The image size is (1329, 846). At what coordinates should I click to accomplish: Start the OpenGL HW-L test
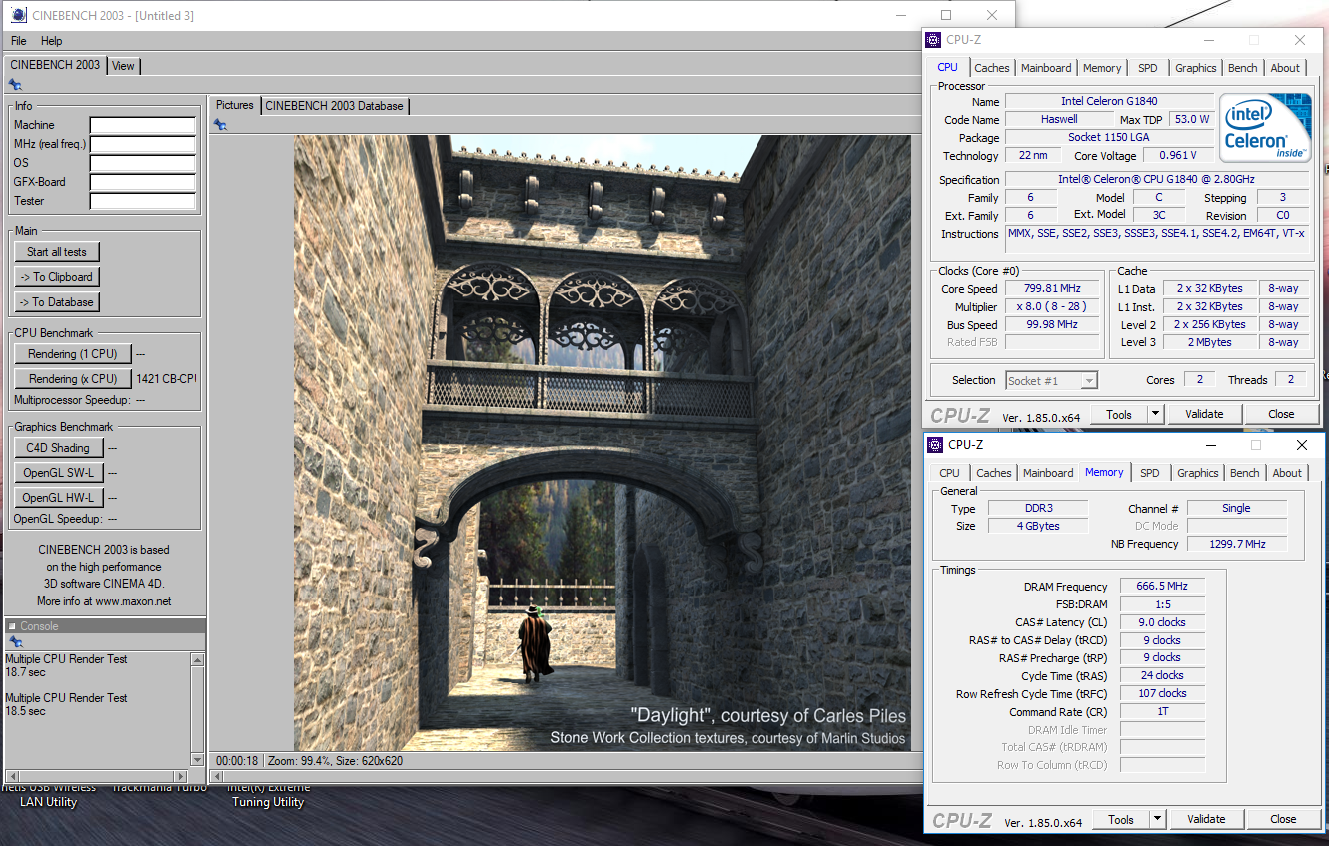[x=58, y=498]
